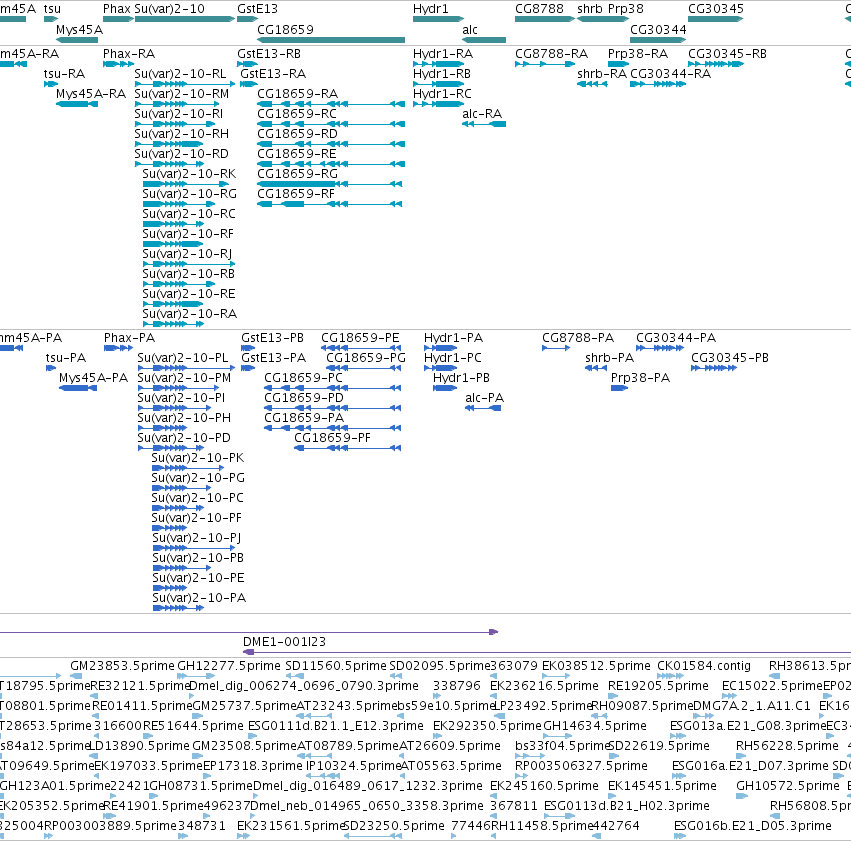Select protein Hydr1-PB

tap(461, 378)
